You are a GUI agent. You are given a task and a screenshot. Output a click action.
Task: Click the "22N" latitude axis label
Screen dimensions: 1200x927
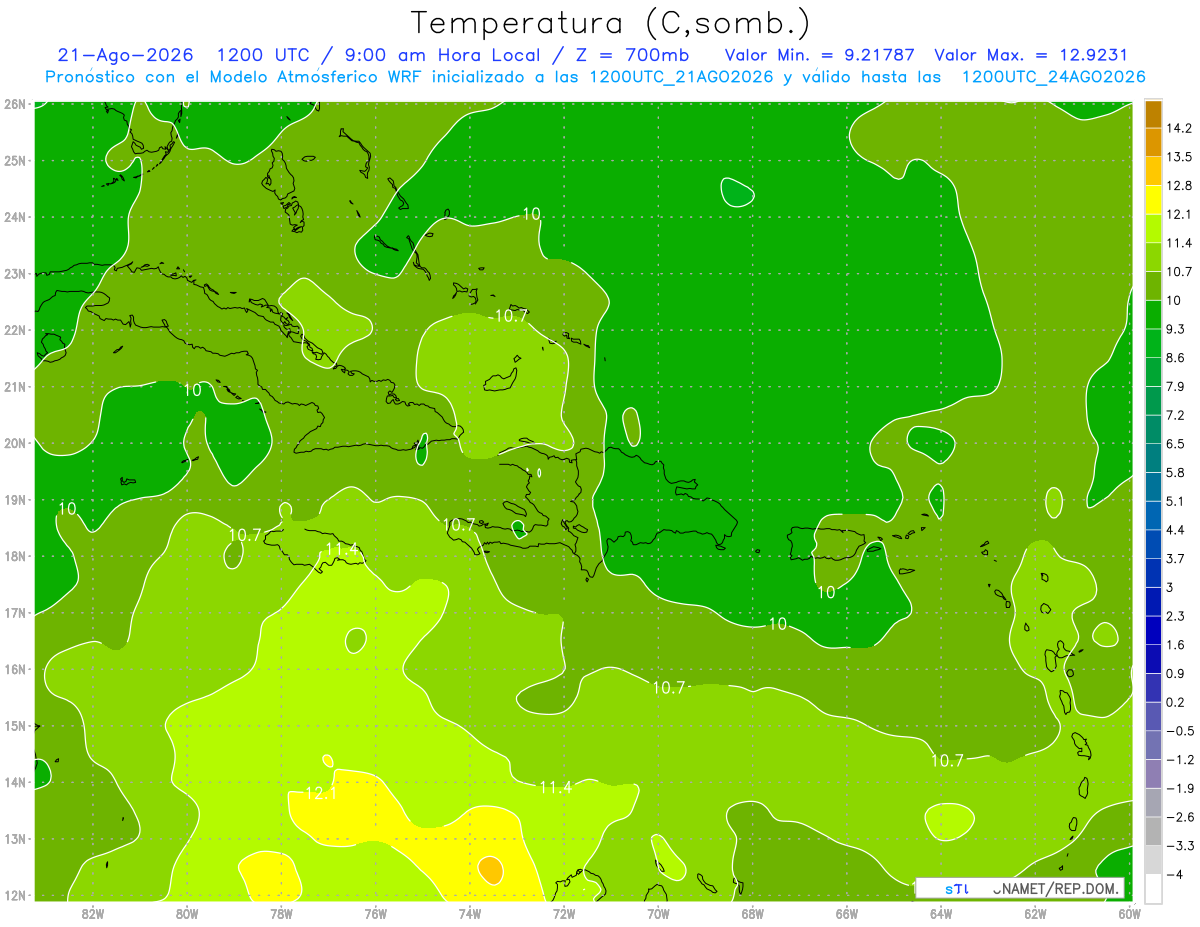(14, 330)
